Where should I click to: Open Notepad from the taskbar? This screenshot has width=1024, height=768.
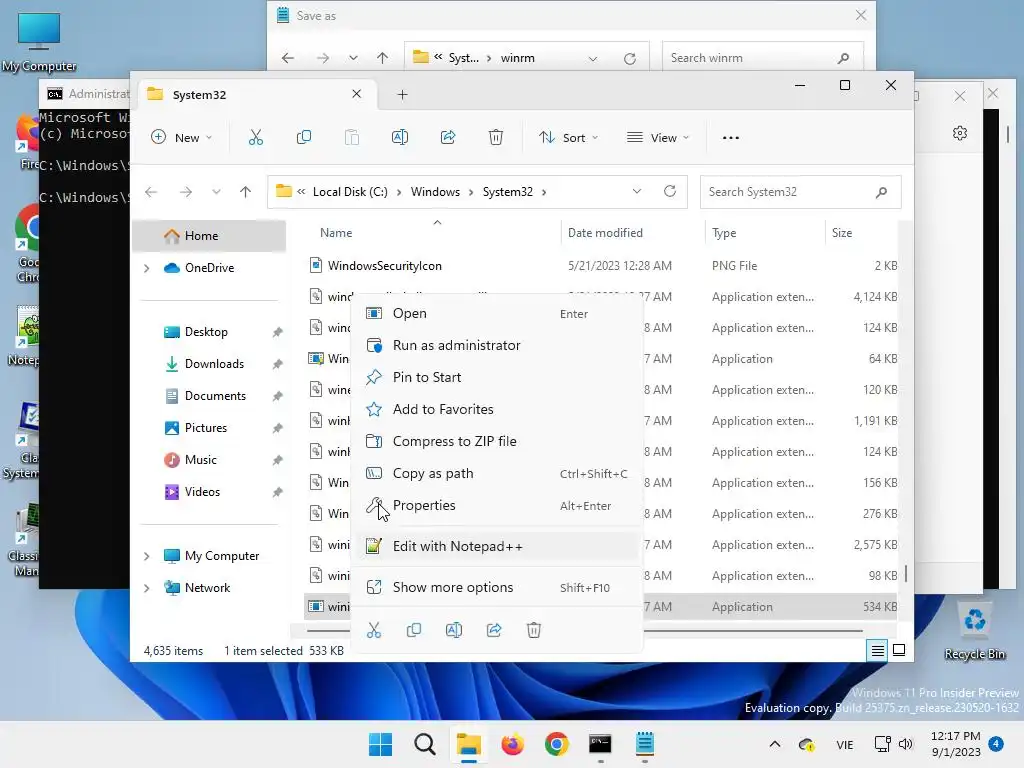[645, 744]
